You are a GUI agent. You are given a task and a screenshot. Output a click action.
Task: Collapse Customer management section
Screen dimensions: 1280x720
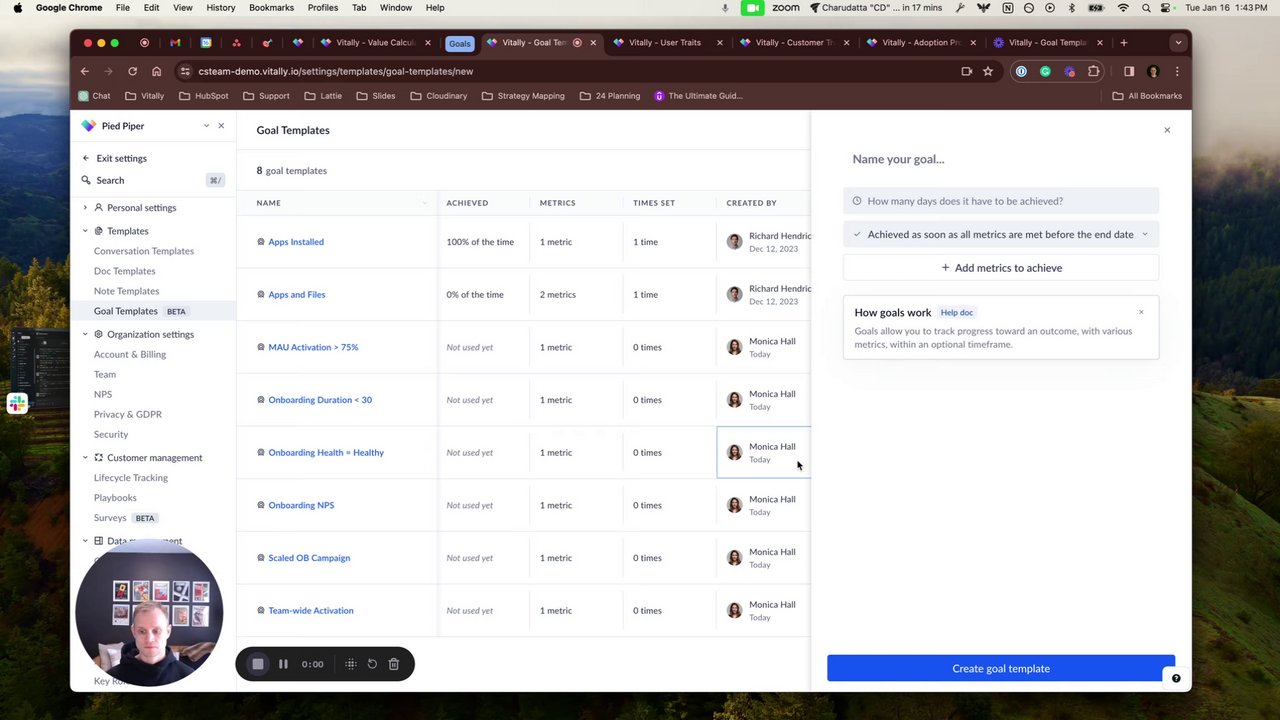click(x=85, y=457)
